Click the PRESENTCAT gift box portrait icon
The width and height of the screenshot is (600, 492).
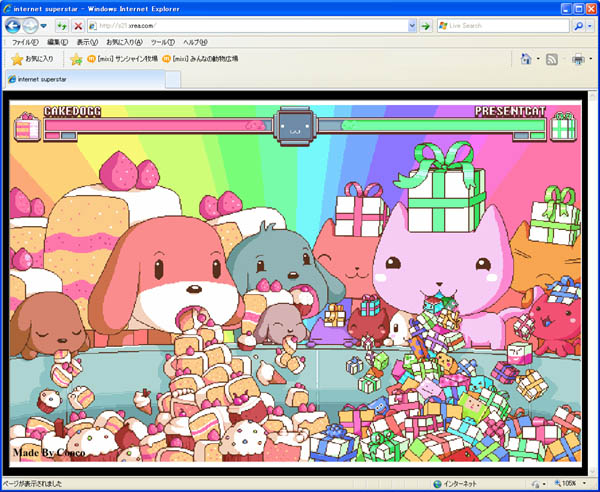pyautogui.click(x=563, y=126)
